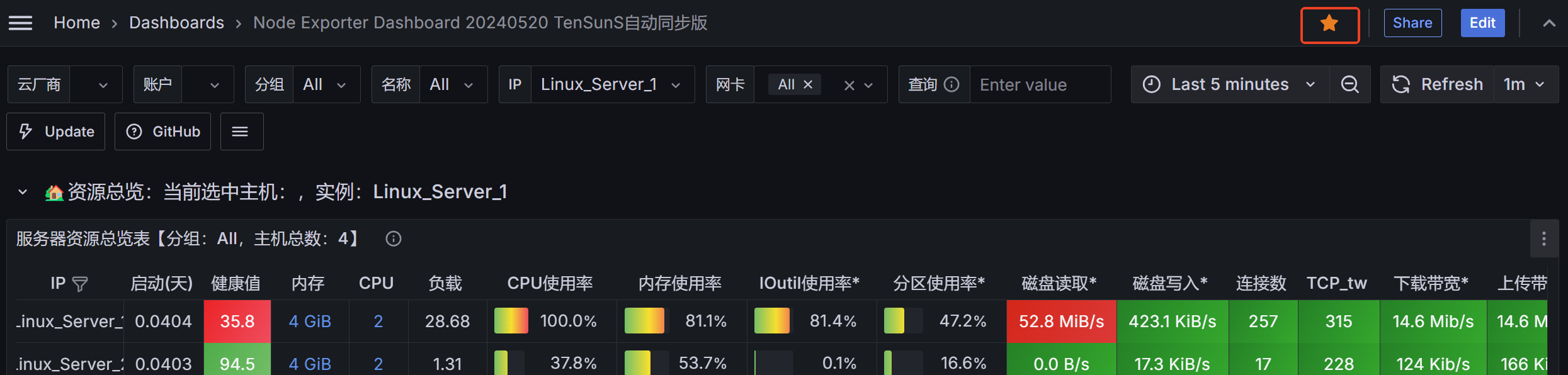1568x375 pixels.
Task: Go to Home breadcrumb
Action: 77,23
